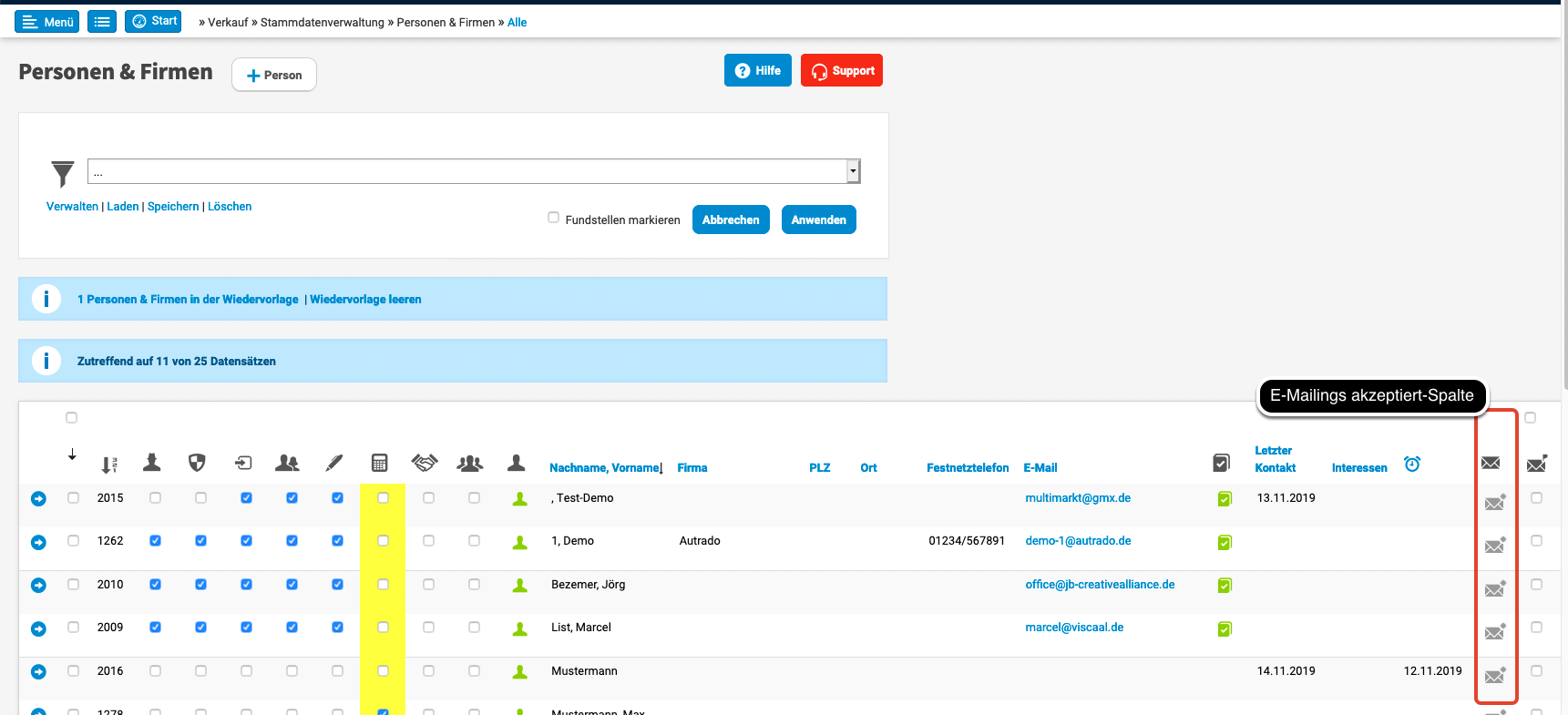Enable the Fundstellen markieren checkbox
The image size is (1568, 715).
pos(553,218)
